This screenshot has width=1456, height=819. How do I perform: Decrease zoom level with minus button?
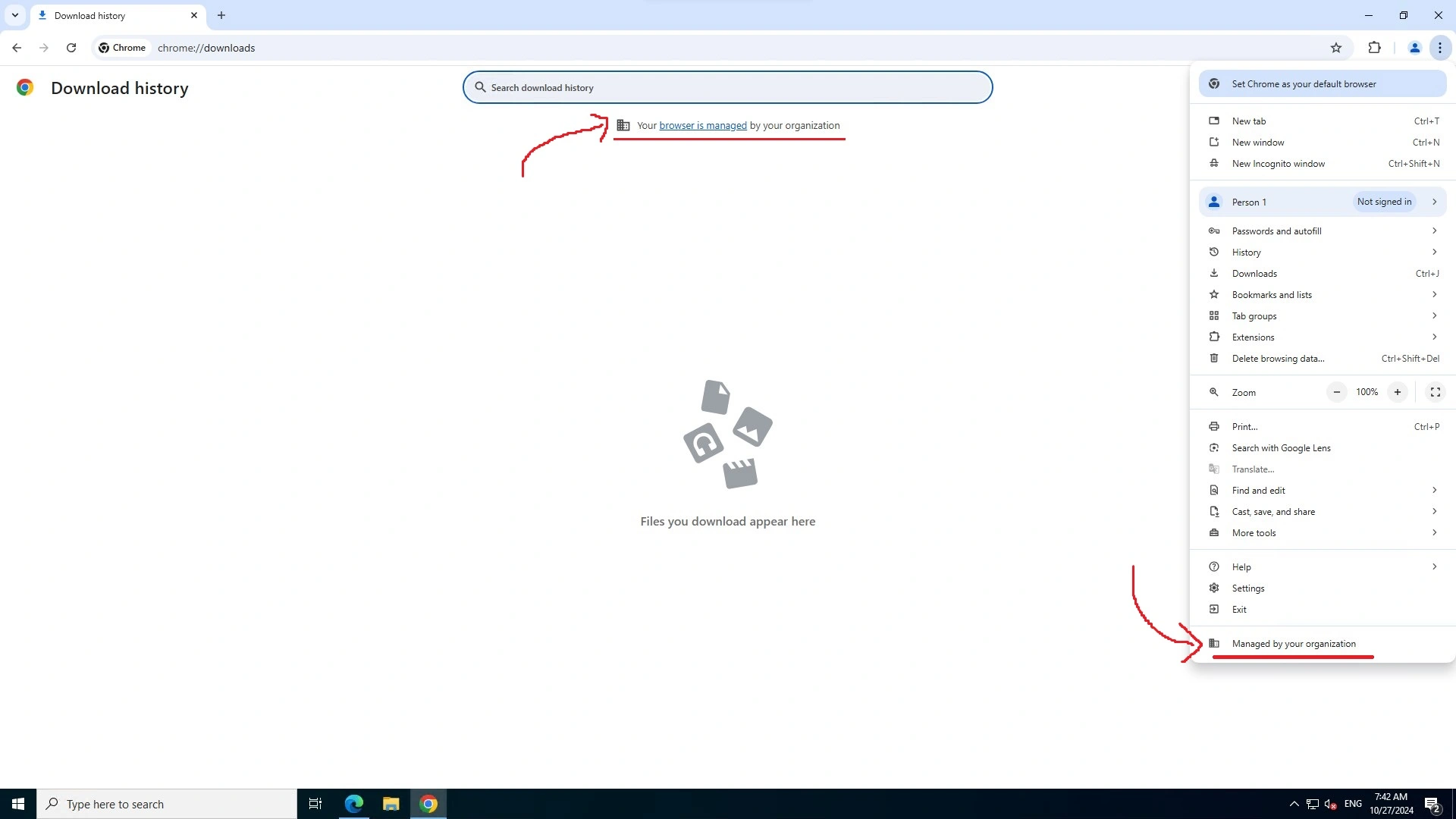[x=1337, y=392]
